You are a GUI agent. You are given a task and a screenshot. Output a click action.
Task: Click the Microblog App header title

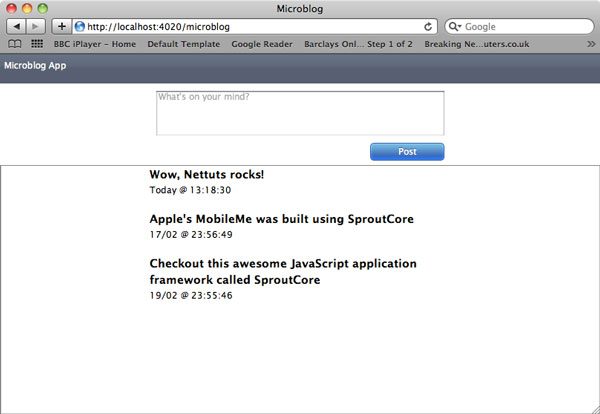coord(35,65)
